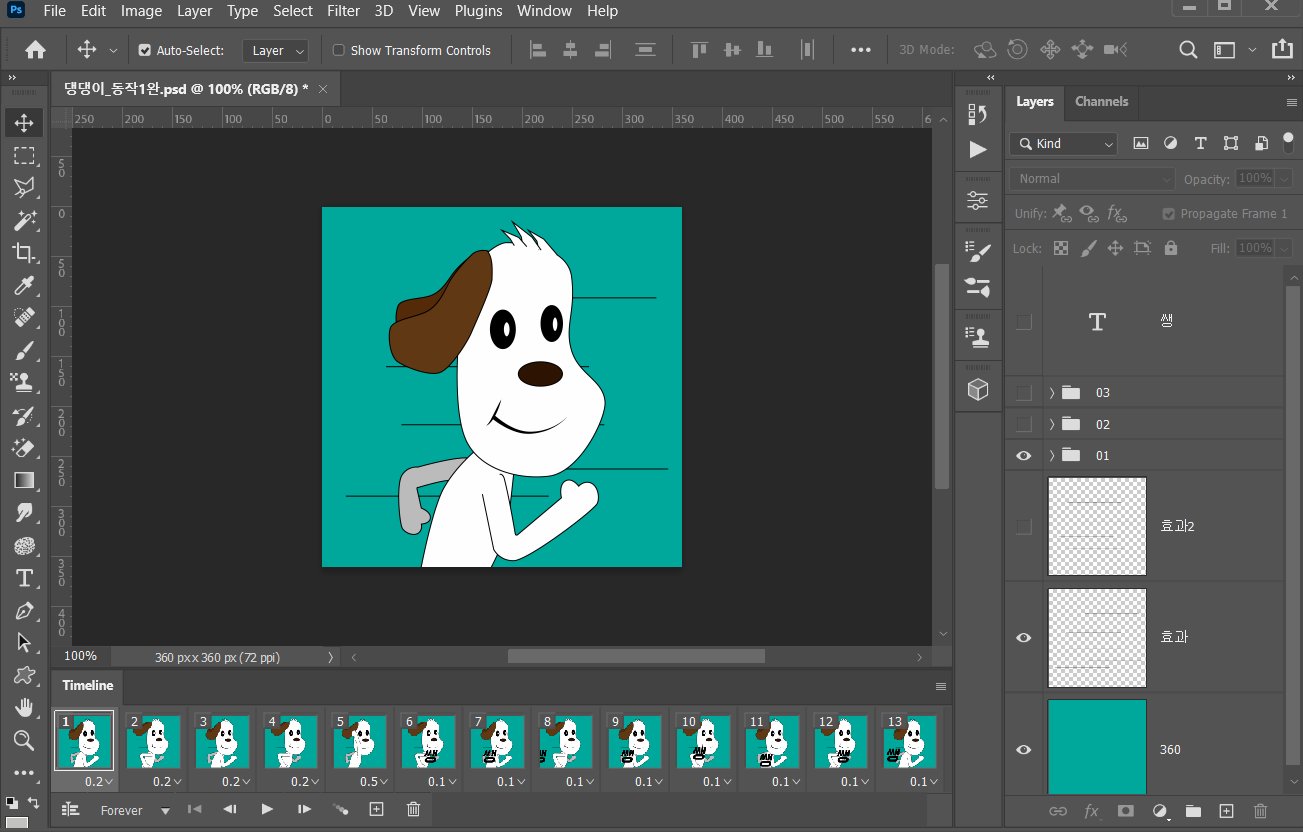The height and width of the screenshot is (832, 1303).
Task: Select the Zoom tool in toolbar
Action: tap(24, 740)
